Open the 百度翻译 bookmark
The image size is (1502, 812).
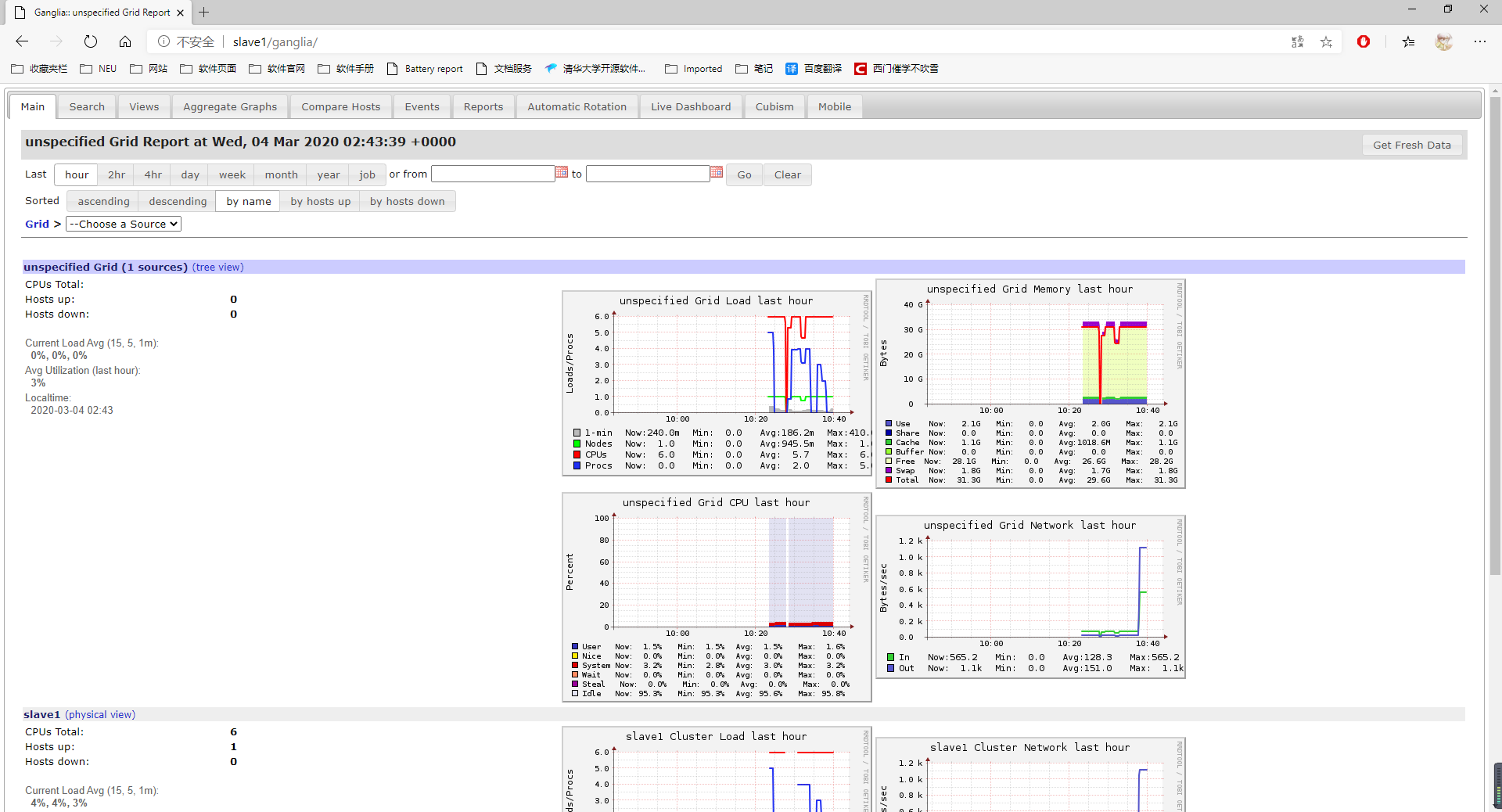[814, 69]
